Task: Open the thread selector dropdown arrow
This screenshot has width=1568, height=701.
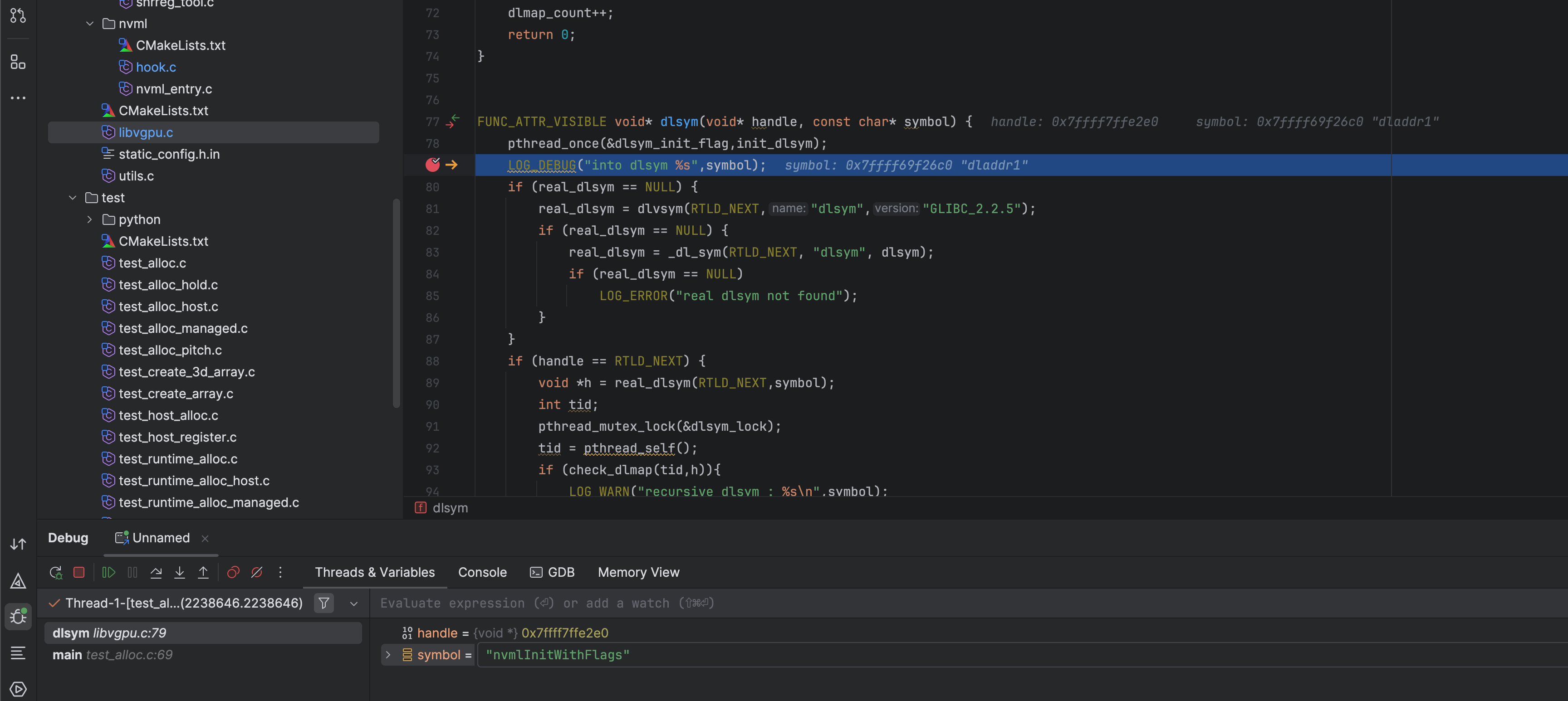Action: (x=353, y=604)
